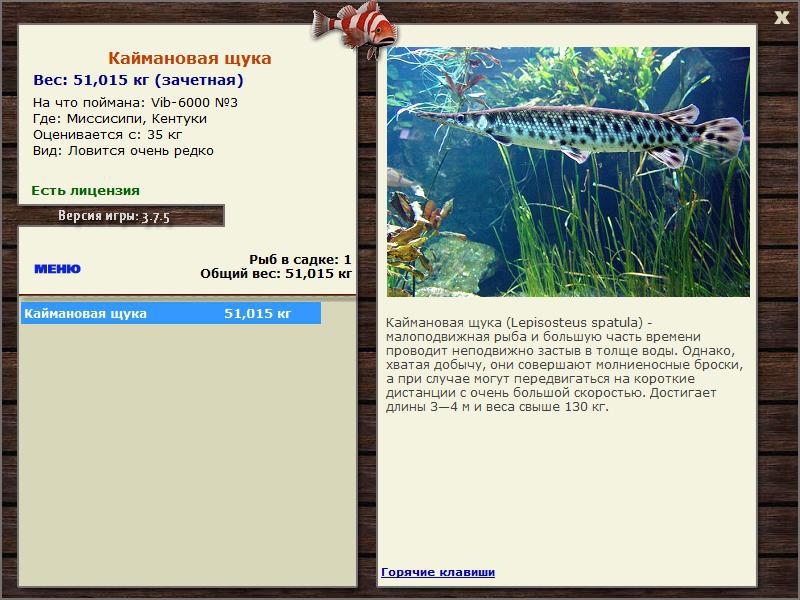
Task: Select Каймановая щука row in keepnet list
Action: click(x=171, y=313)
